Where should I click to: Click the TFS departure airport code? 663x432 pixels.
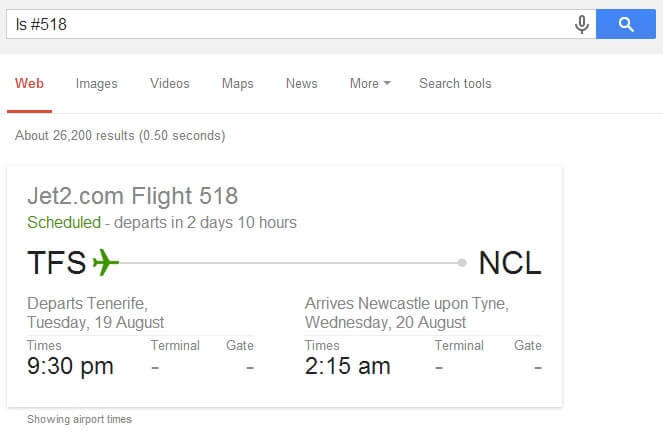[x=57, y=262]
